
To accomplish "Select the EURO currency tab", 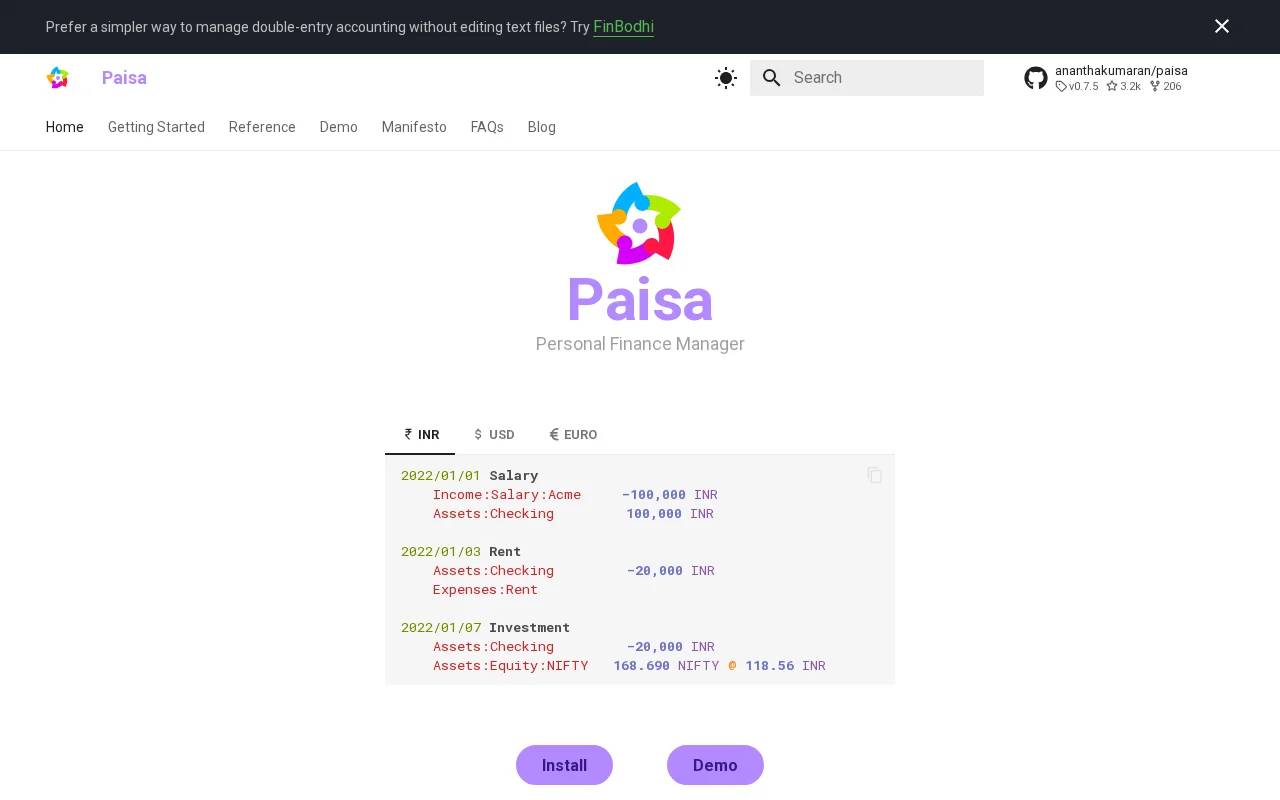I will tap(573, 434).
